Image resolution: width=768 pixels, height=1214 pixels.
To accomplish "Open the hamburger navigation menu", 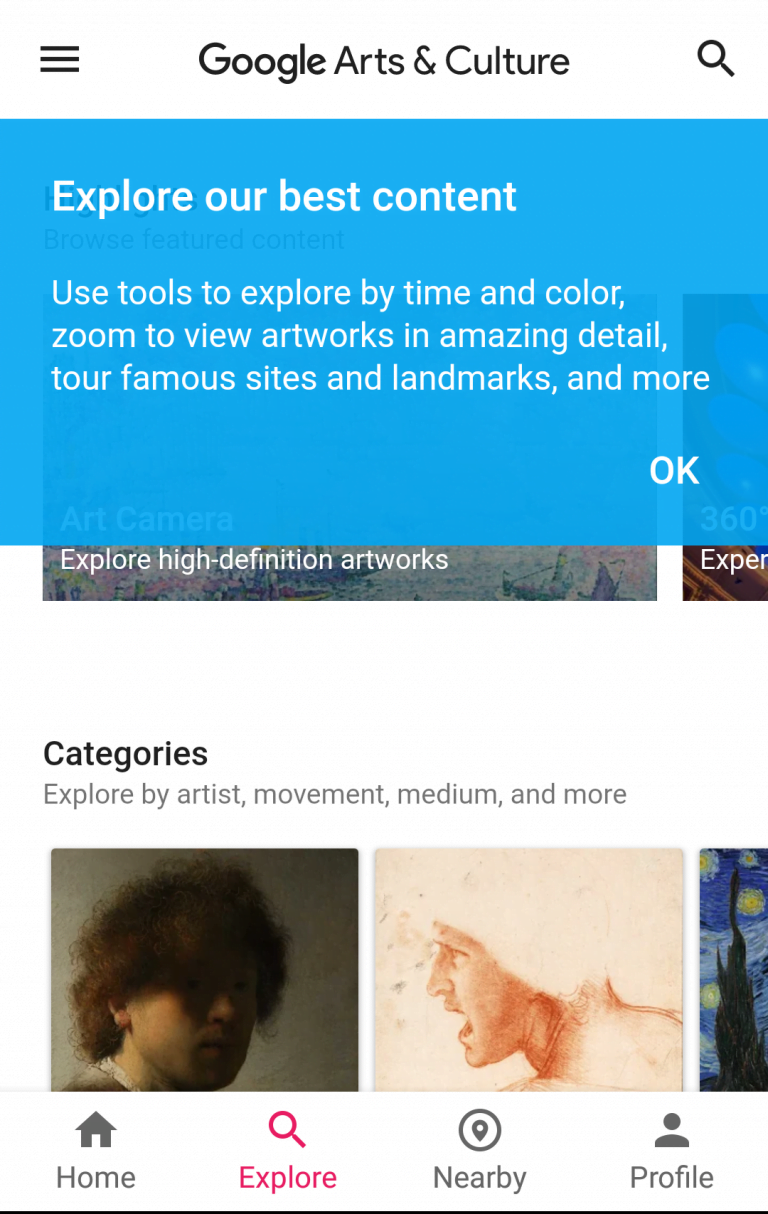I will [x=60, y=60].
